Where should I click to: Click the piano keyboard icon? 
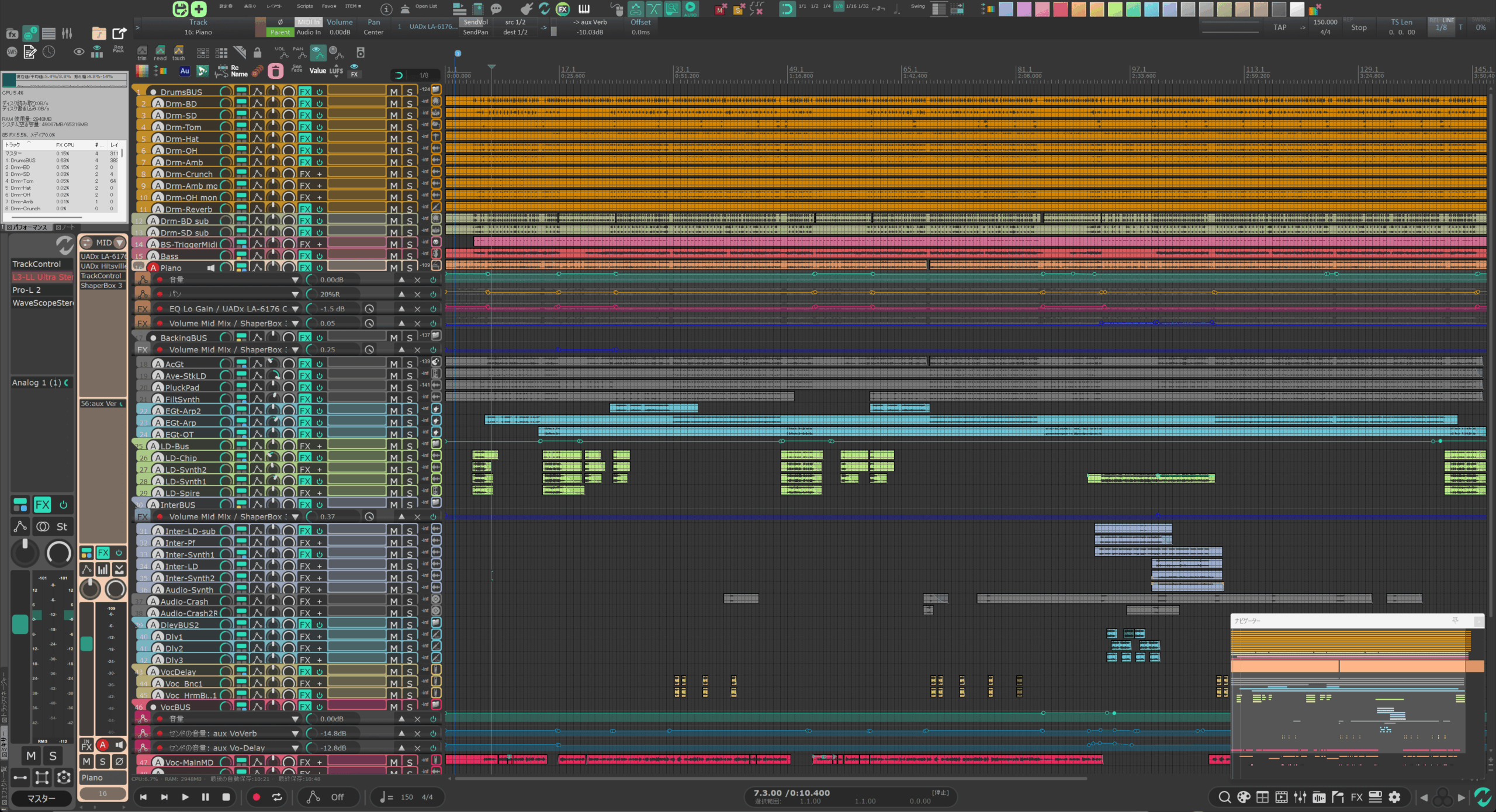pos(584,9)
